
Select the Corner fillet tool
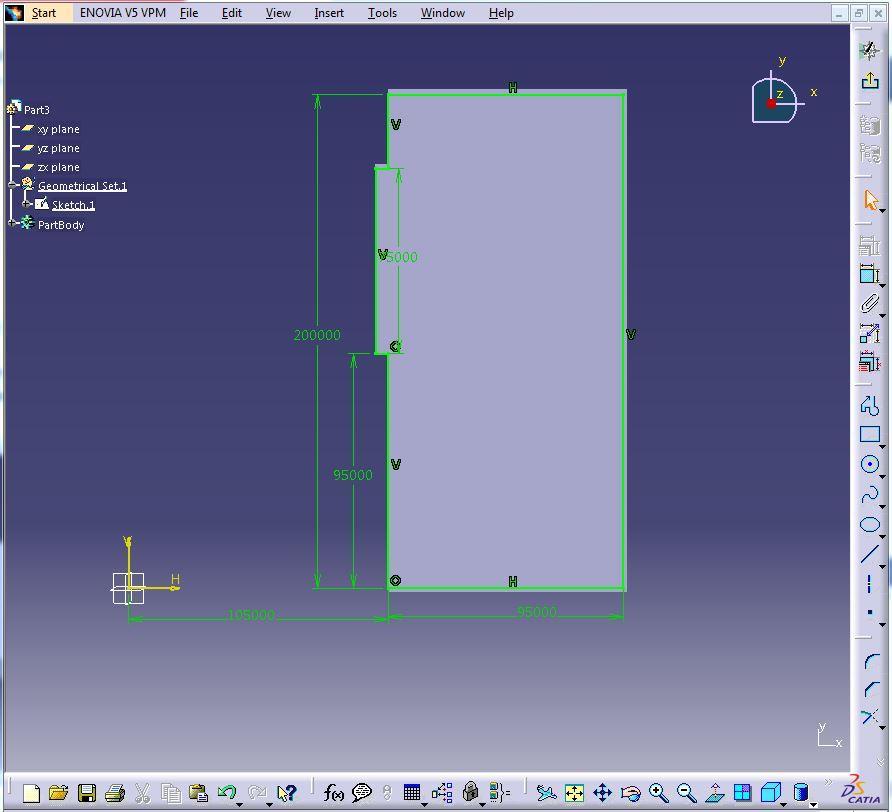(x=870, y=661)
